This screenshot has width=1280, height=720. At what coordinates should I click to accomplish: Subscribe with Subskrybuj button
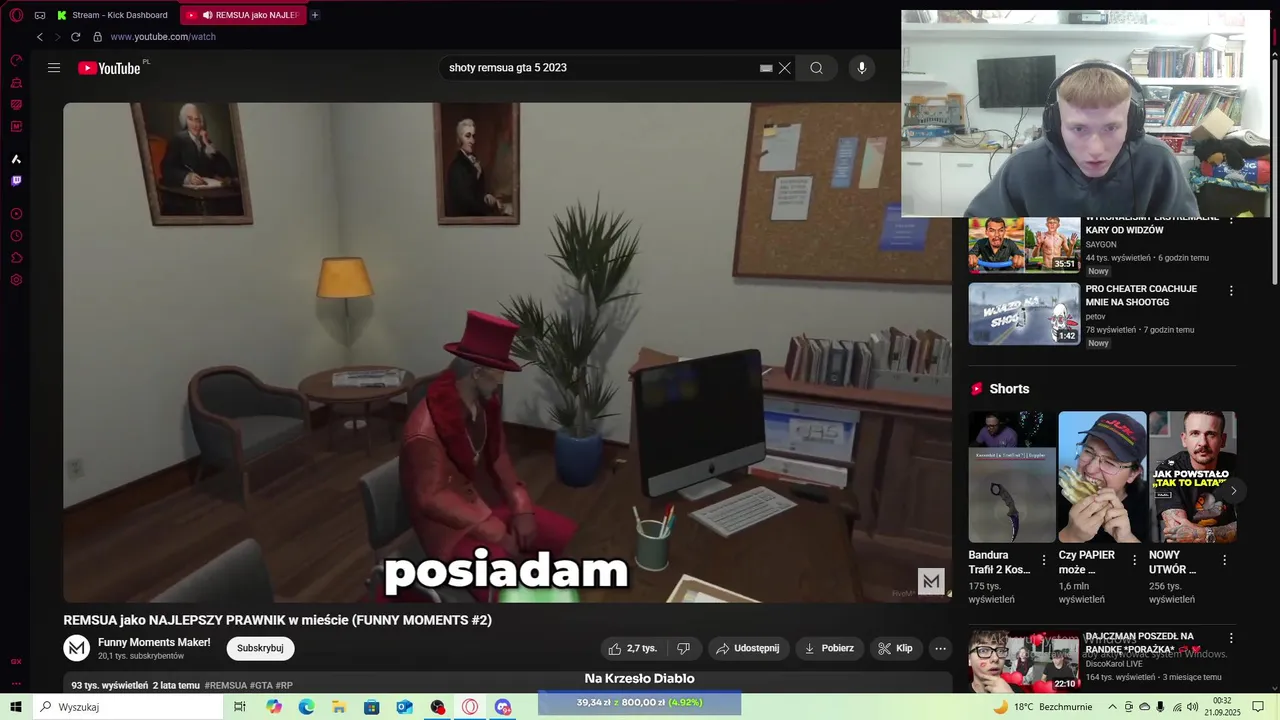[260, 648]
